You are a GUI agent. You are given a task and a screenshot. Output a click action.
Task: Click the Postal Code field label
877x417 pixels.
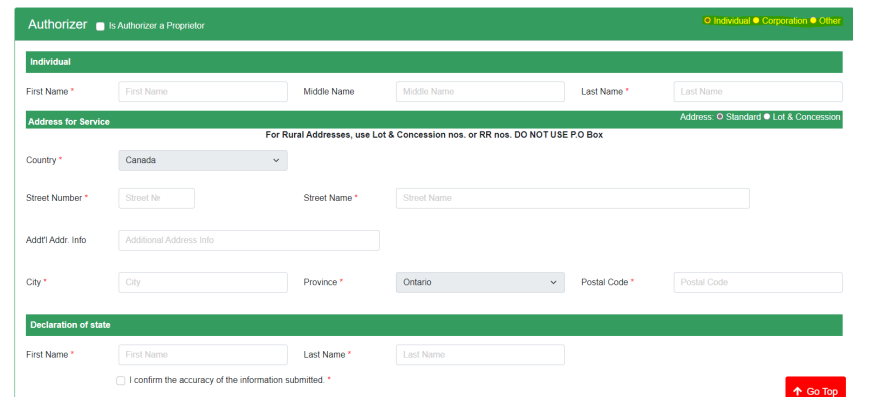click(605, 282)
